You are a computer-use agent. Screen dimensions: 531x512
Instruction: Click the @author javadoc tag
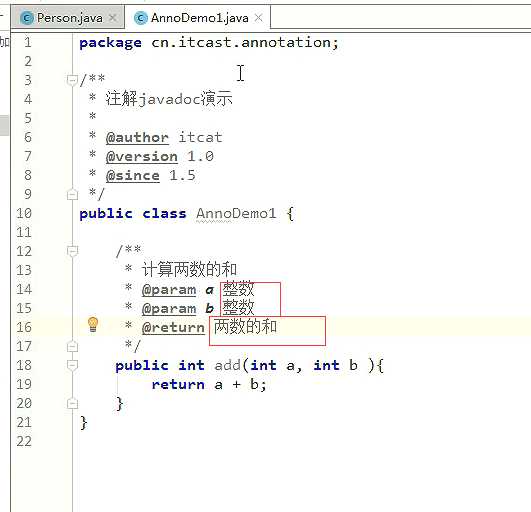tap(137, 138)
